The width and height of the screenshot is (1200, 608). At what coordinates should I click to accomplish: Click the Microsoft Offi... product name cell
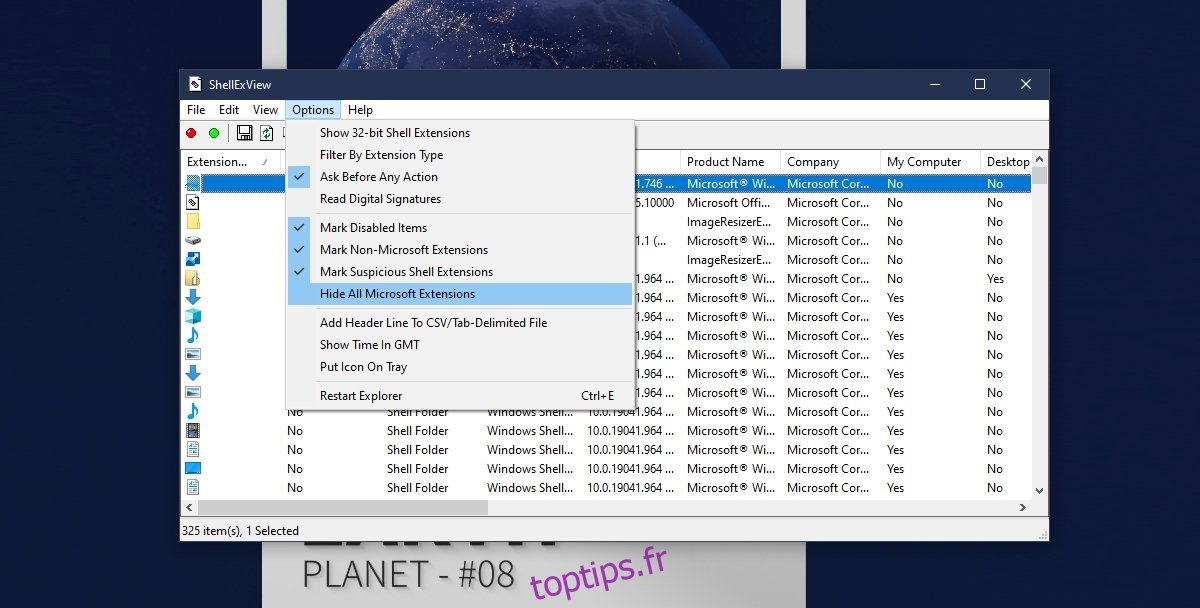point(730,203)
